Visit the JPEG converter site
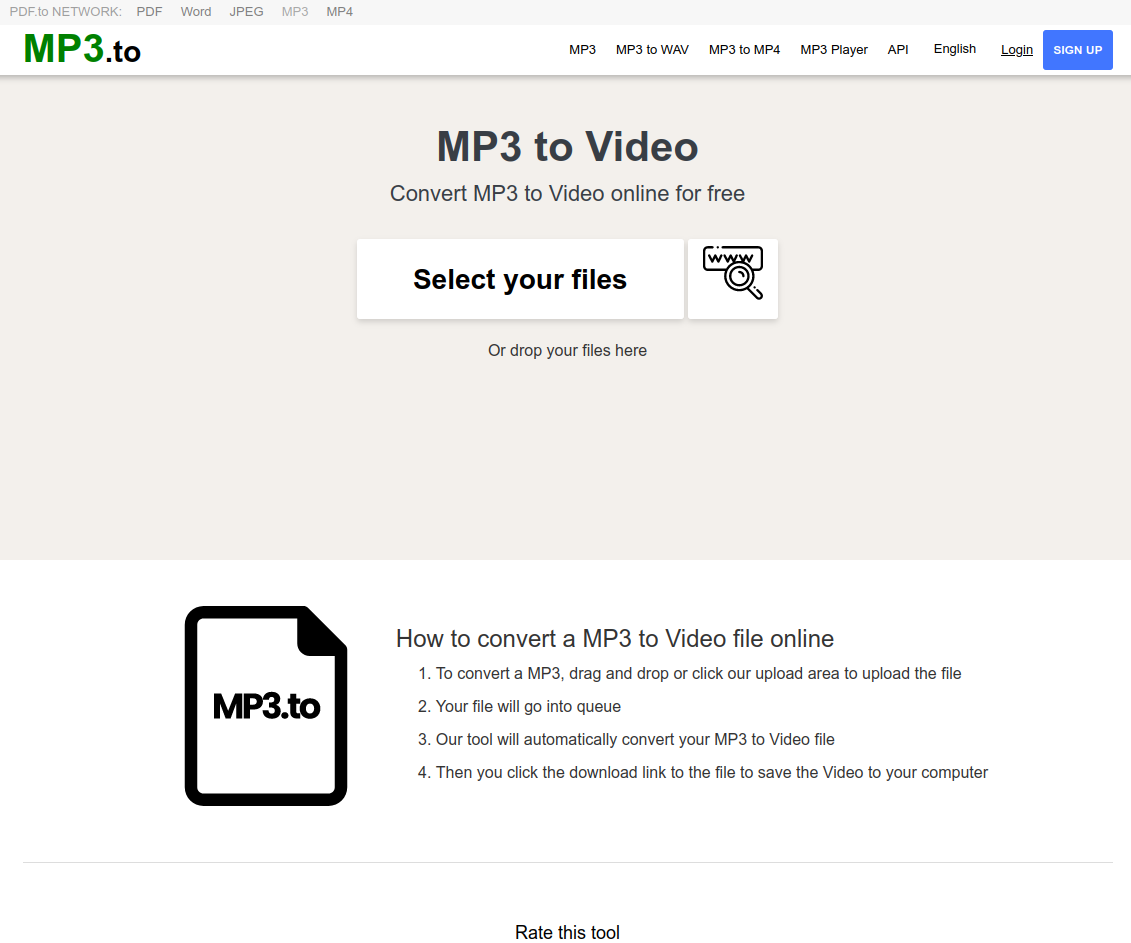Screen dimensions: 1131x943 246,11
